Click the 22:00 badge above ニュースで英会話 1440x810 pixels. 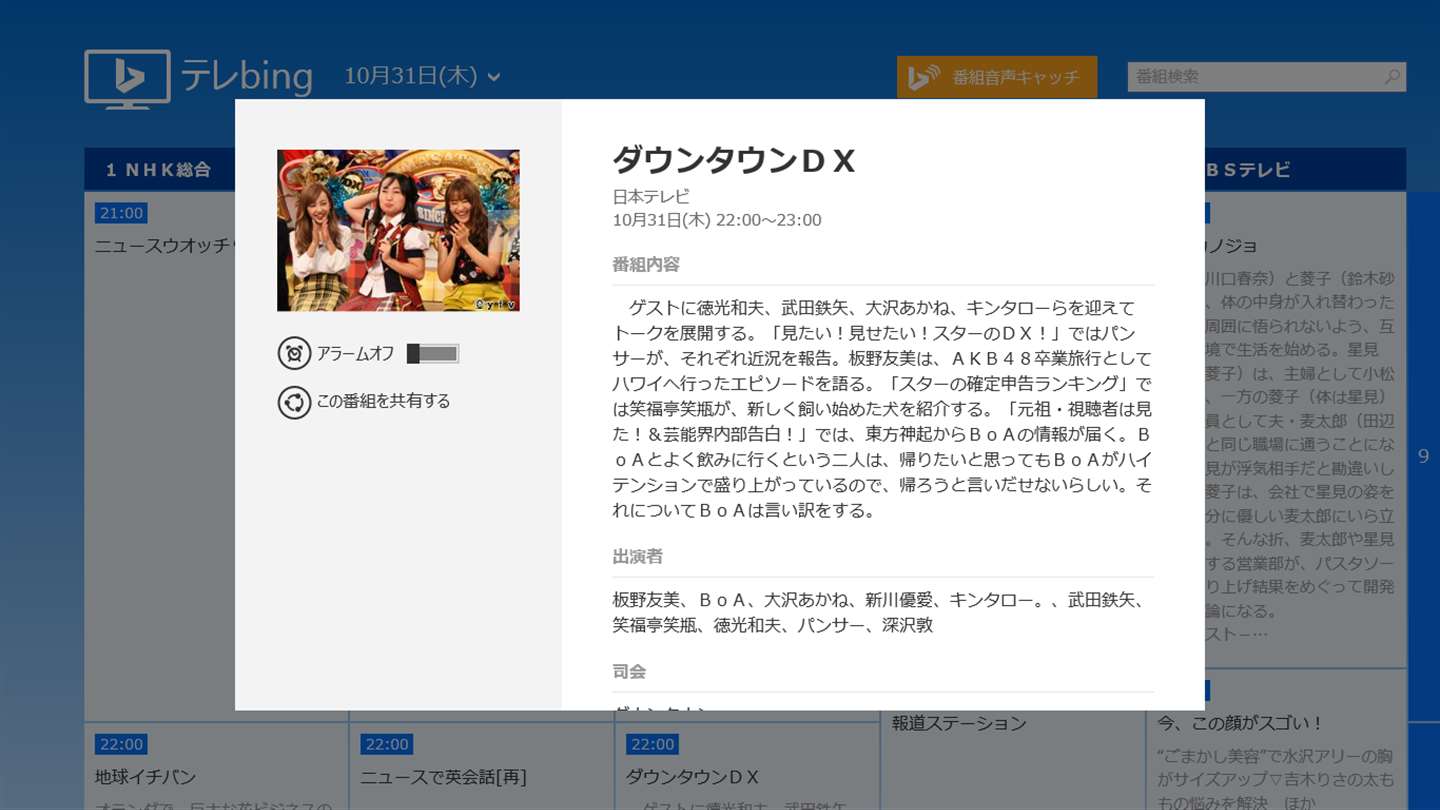pyautogui.click(x=387, y=744)
